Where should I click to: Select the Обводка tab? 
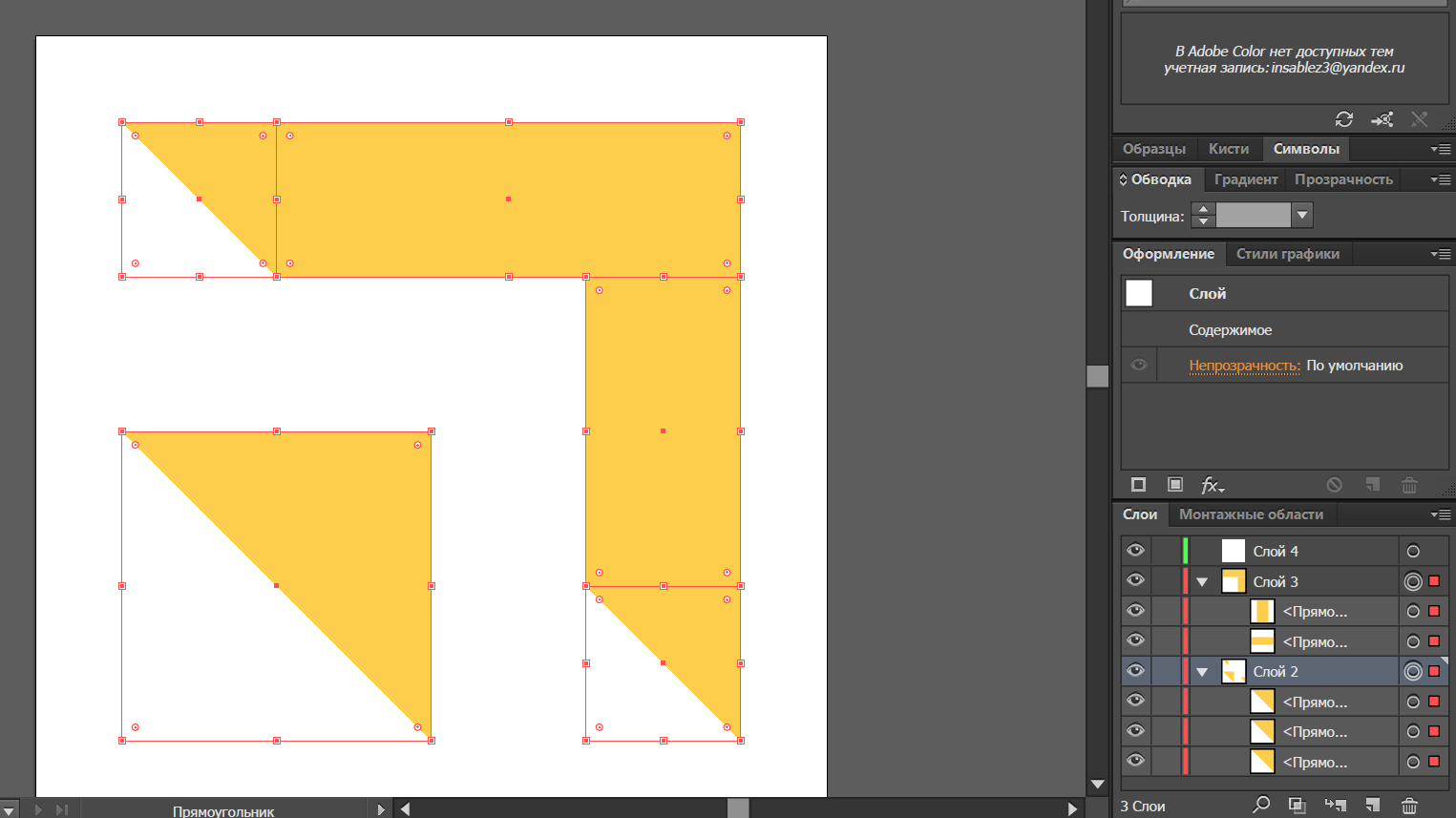coord(1161,179)
